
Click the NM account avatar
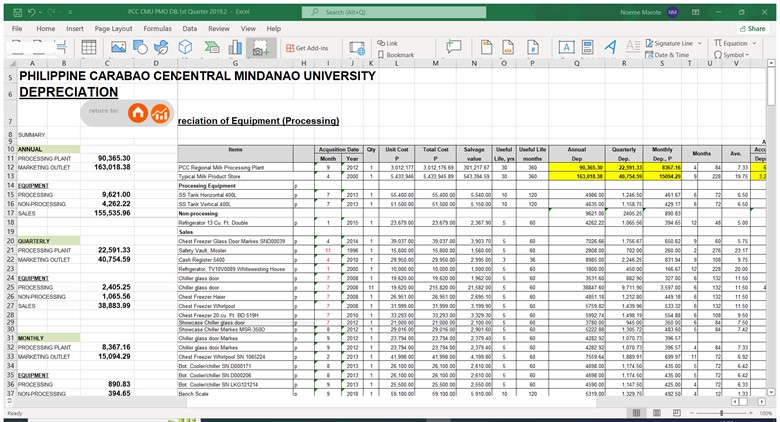(x=673, y=12)
